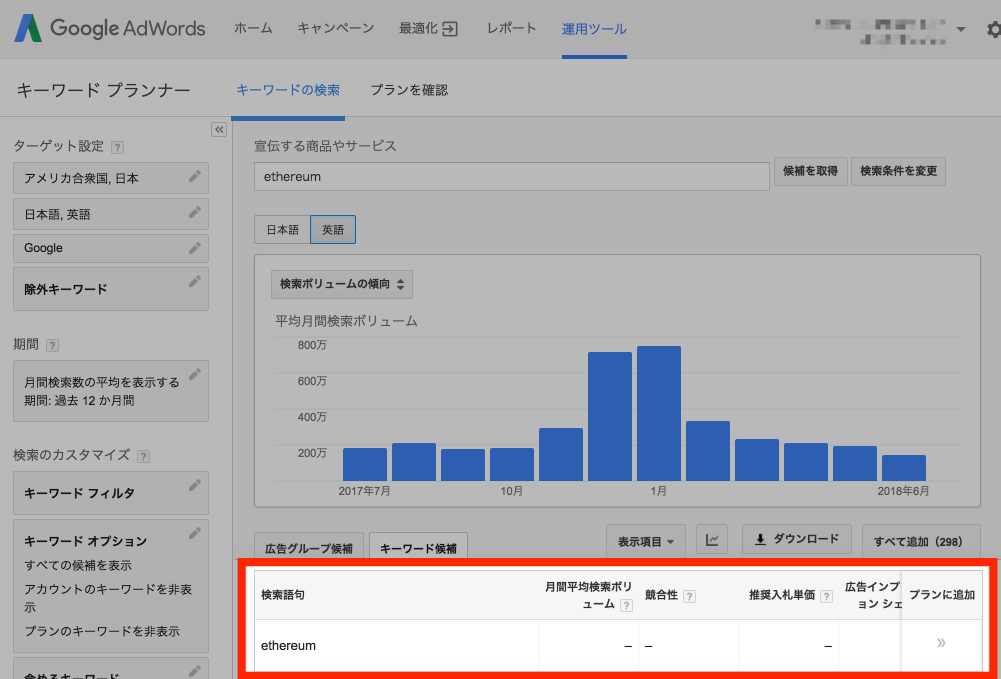Viewport: 1001px width, 679px height.
Task: Click 検索条件を変更 button
Action: coord(898,171)
